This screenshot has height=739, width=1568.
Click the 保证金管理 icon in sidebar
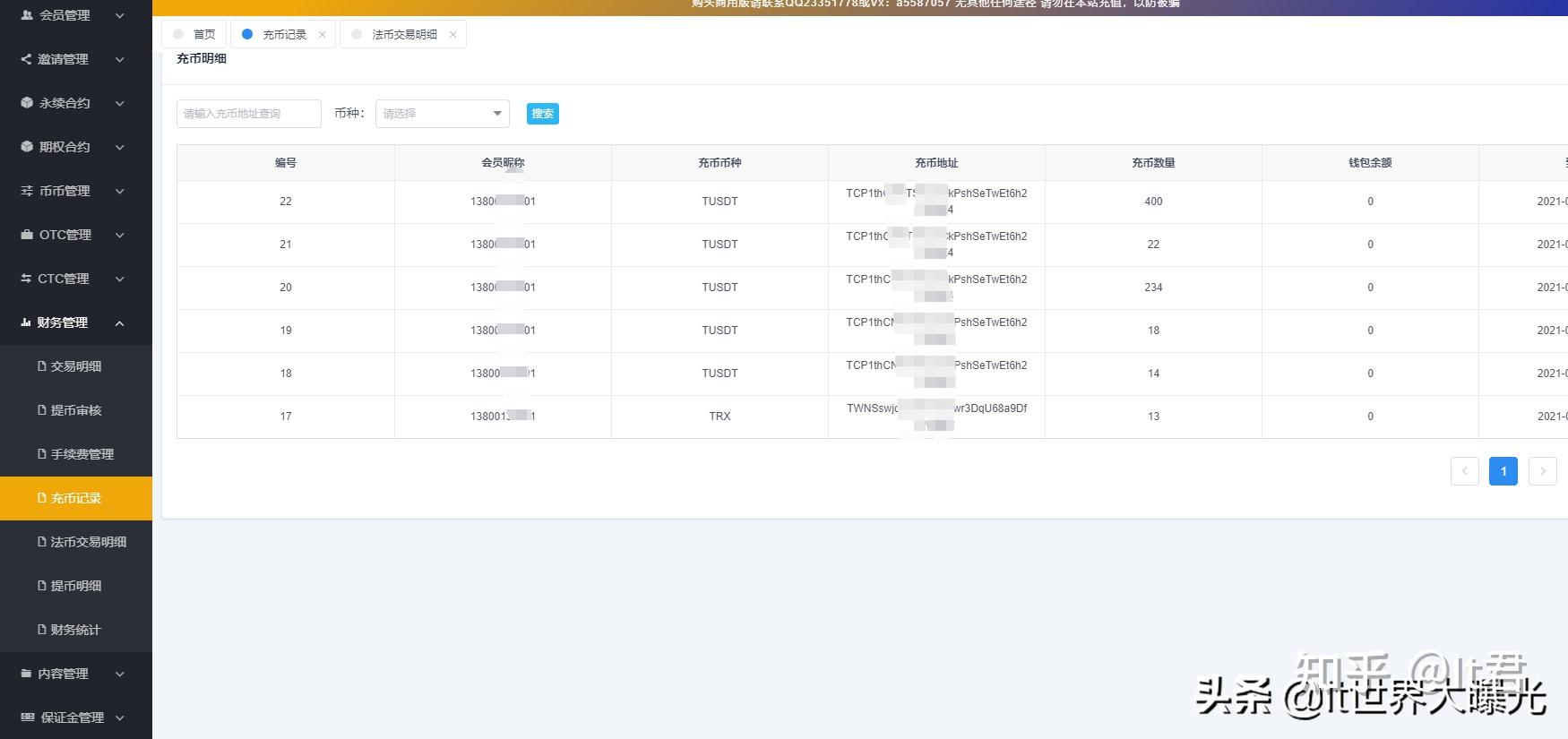click(28, 718)
